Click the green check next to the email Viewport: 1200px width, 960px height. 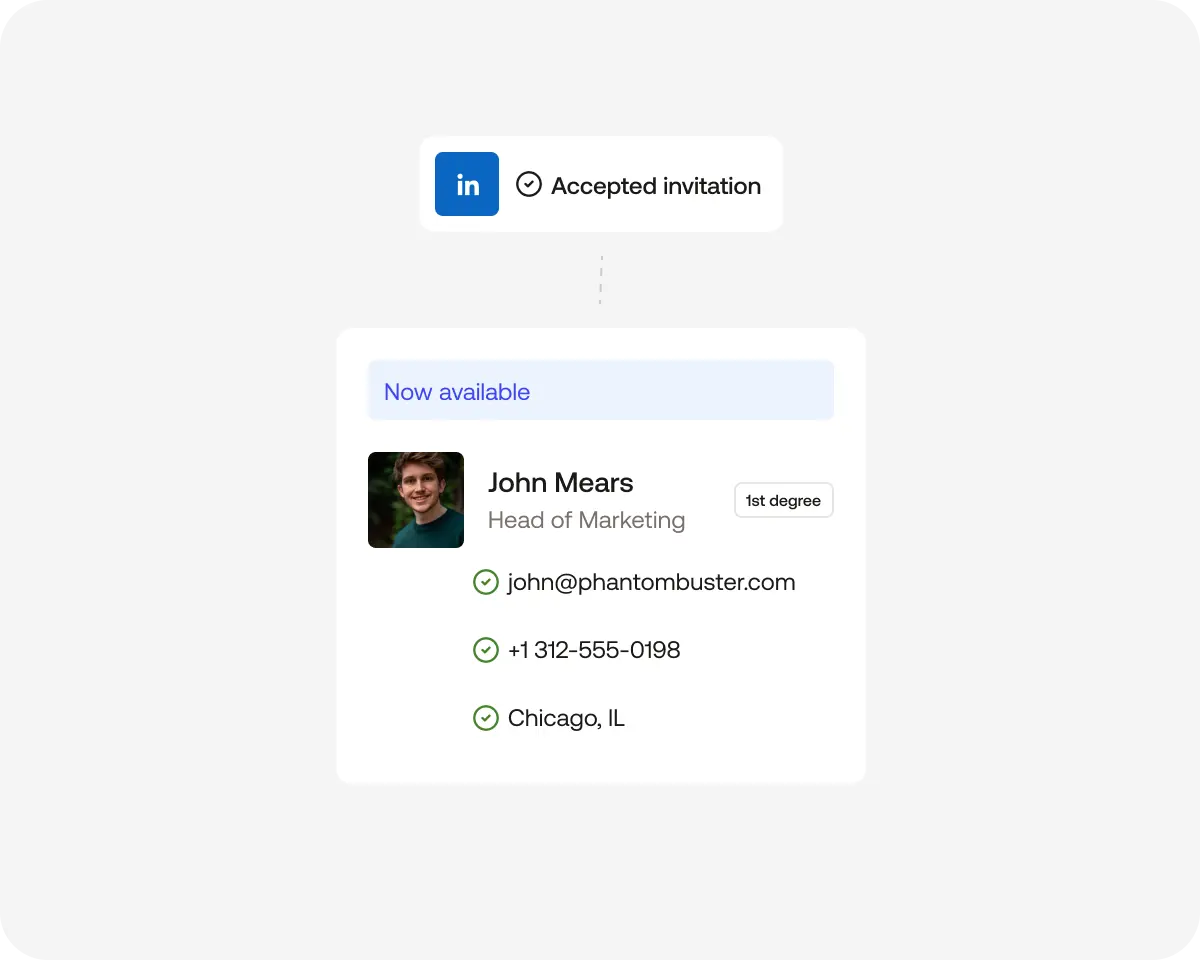pos(485,582)
